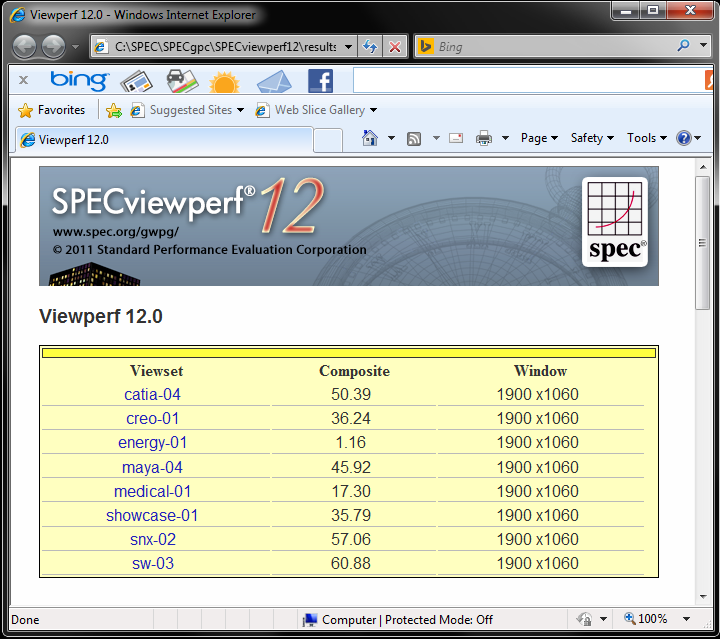Viewport: 720px width, 639px height.
Task: Expand the address bar autocomplete dropdown
Action: pos(349,47)
